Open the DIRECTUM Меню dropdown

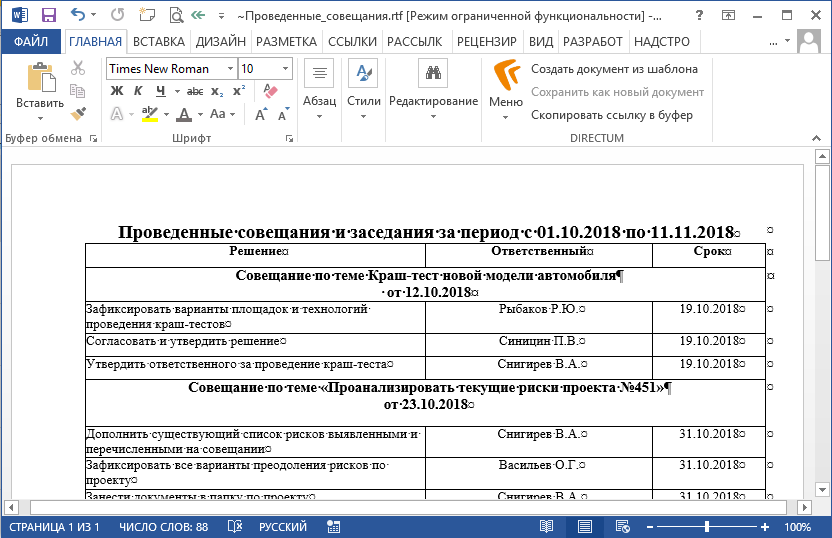point(506,90)
